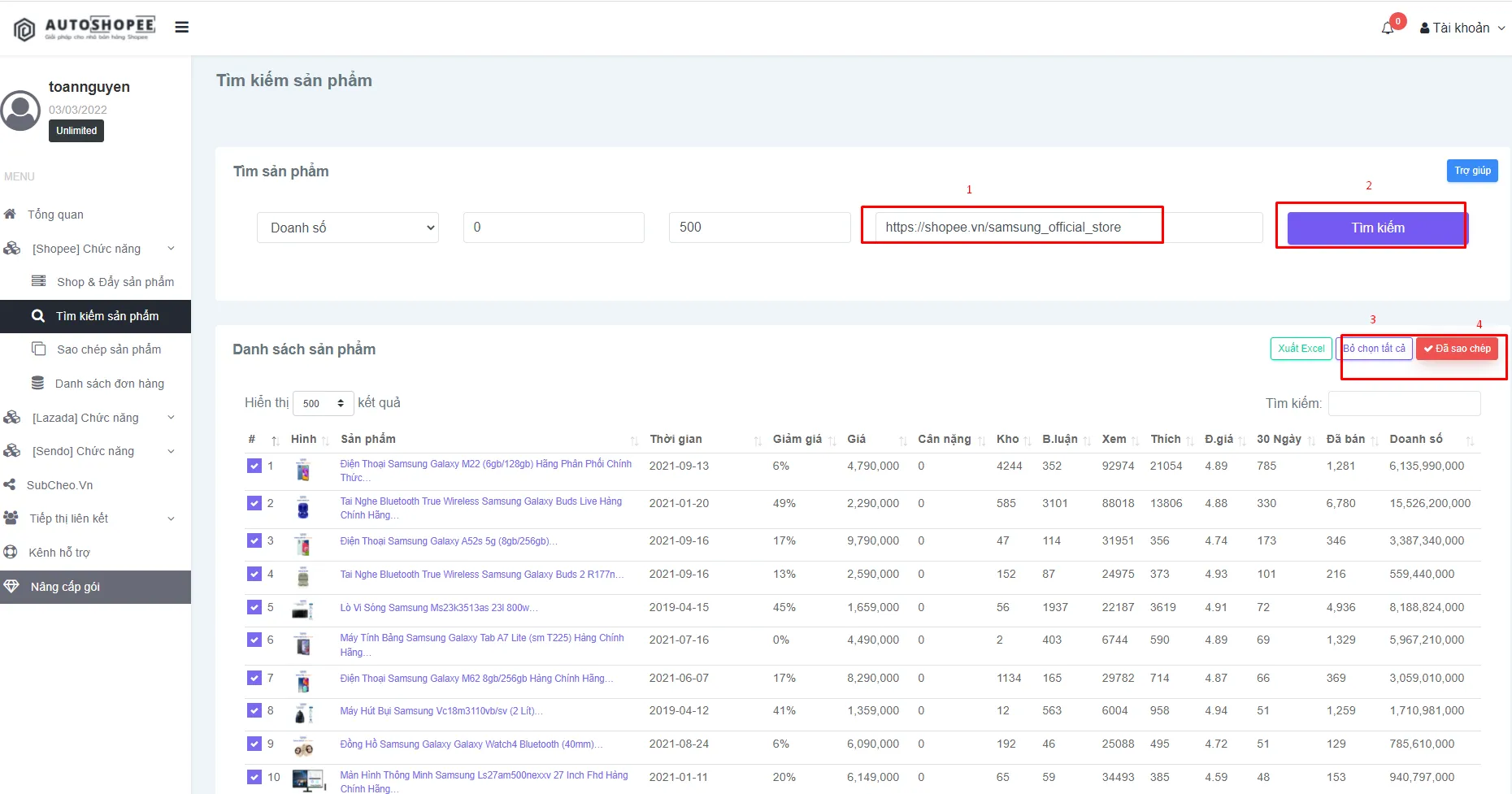Collapse the [Shopee] Chức năng chevron
This screenshot has height=794, width=1512.
coord(171,249)
